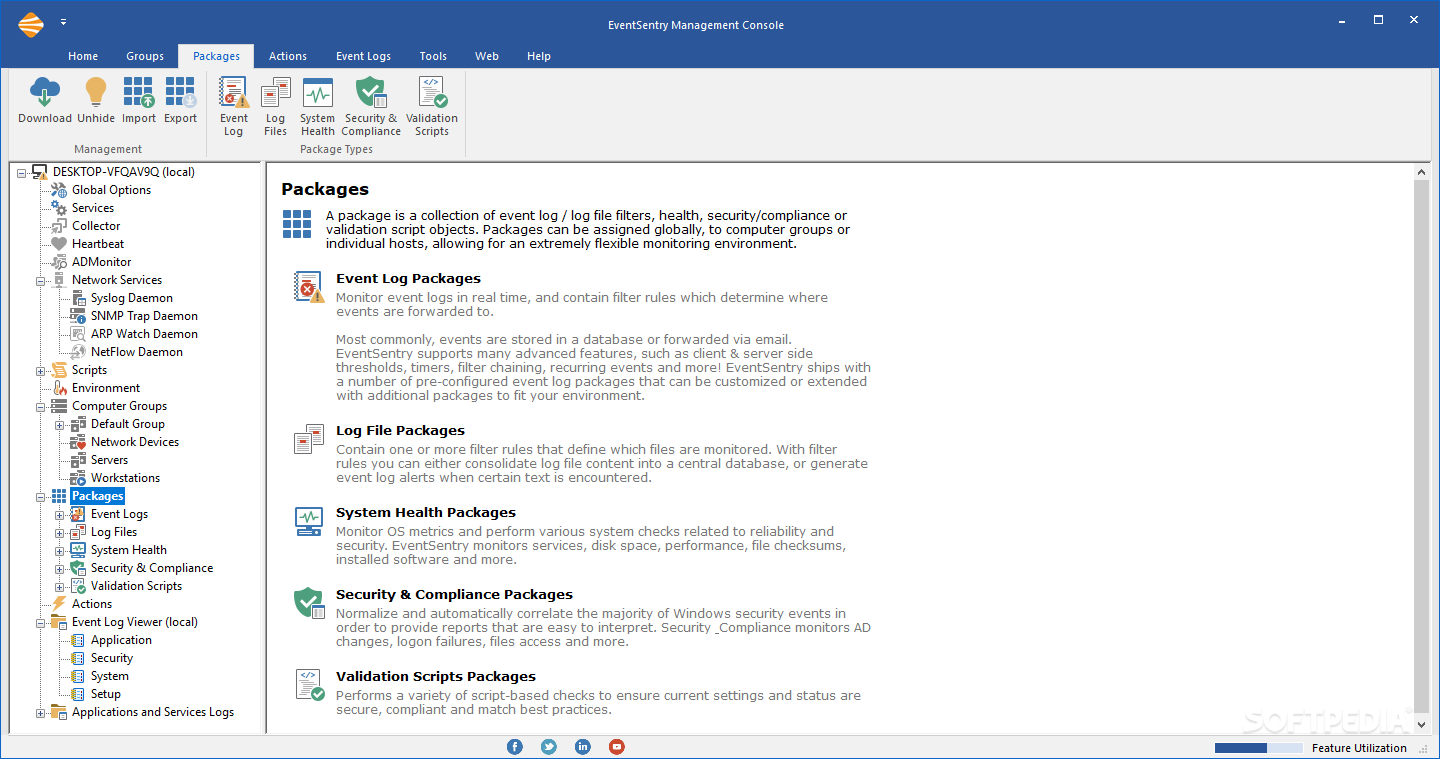Expand Applications and Services Logs node

point(41,712)
